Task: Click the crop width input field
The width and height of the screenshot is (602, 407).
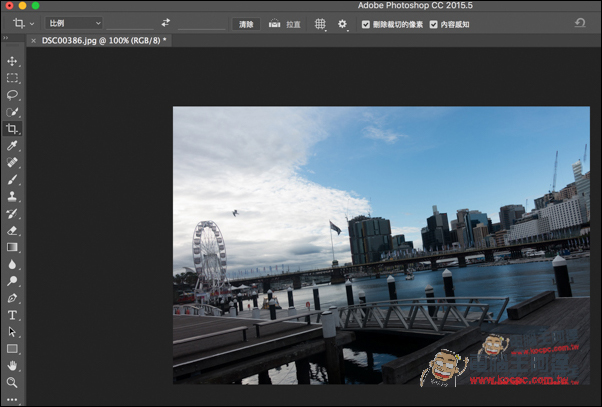Action: pos(130,24)
